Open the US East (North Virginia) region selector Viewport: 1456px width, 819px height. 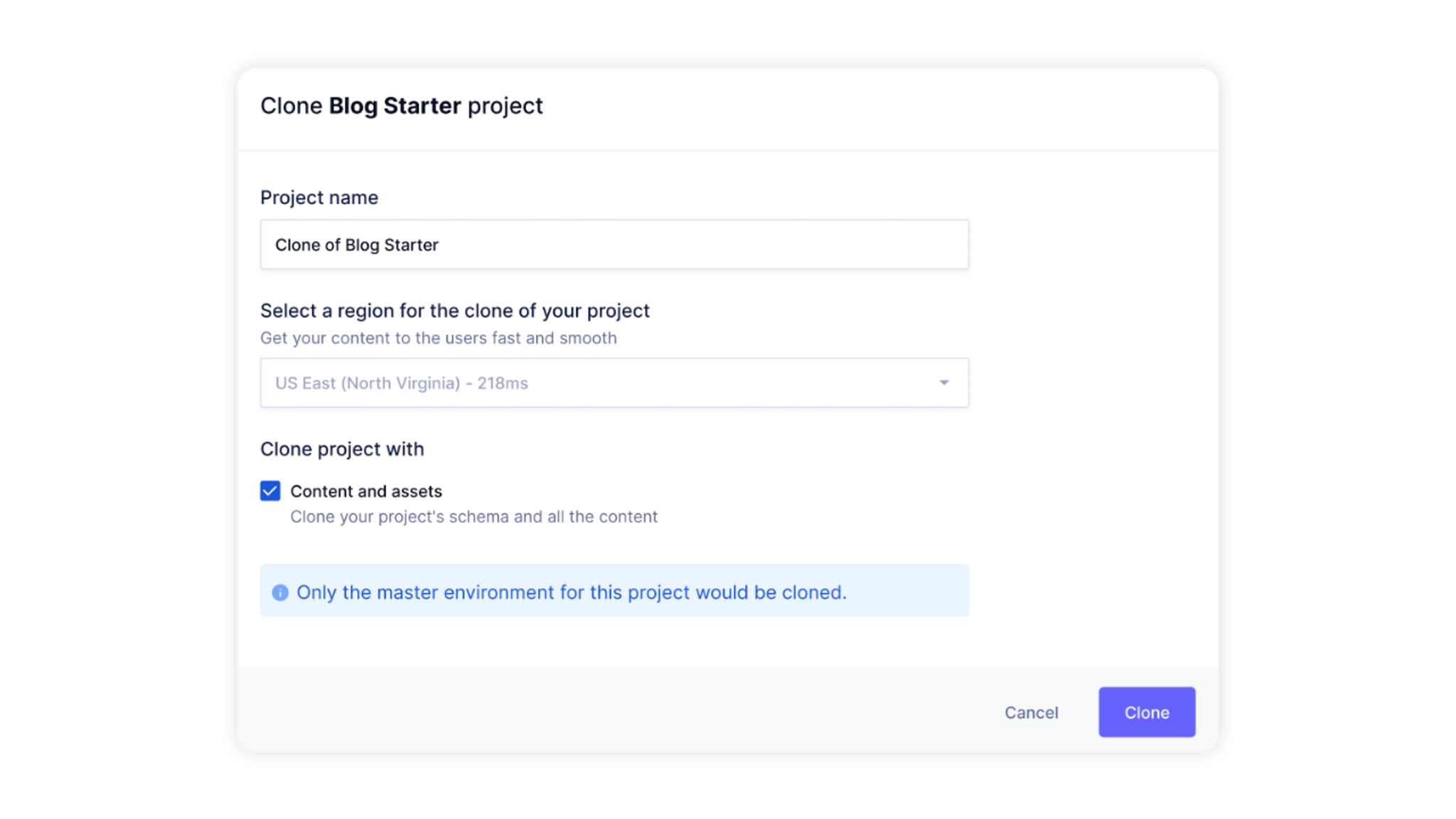(614, 383)
